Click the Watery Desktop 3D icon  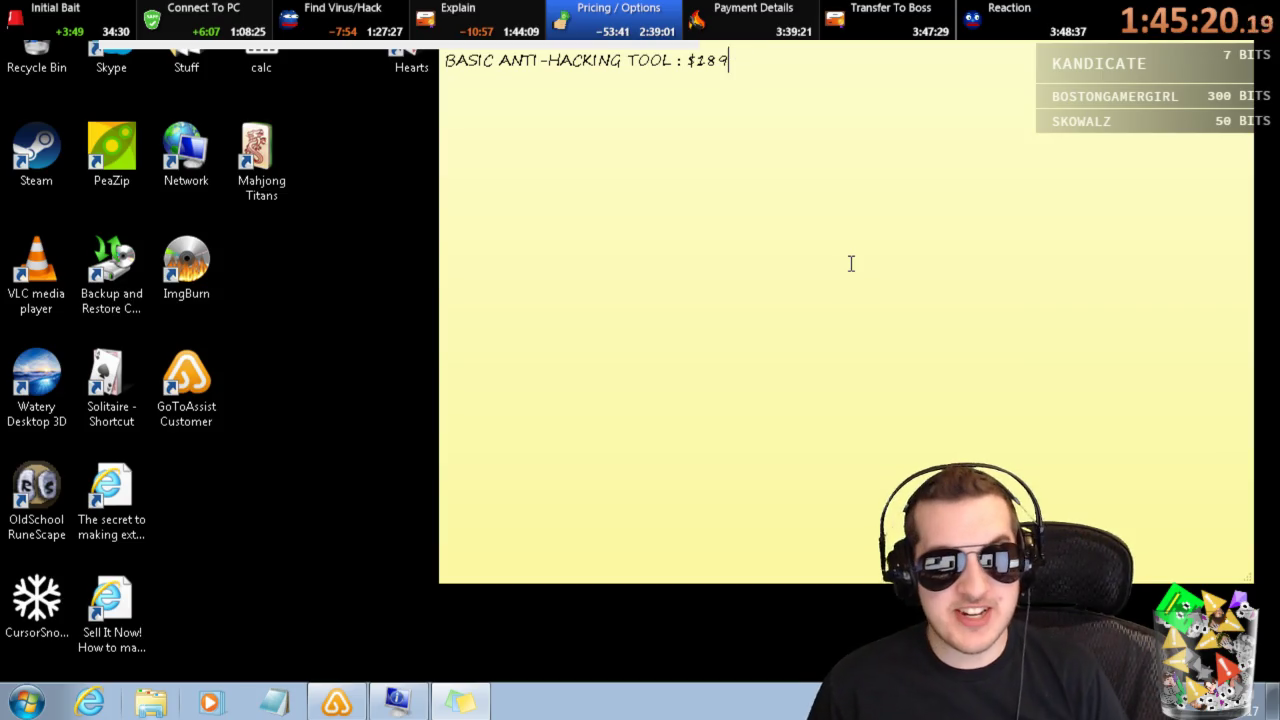pos(36,388)
